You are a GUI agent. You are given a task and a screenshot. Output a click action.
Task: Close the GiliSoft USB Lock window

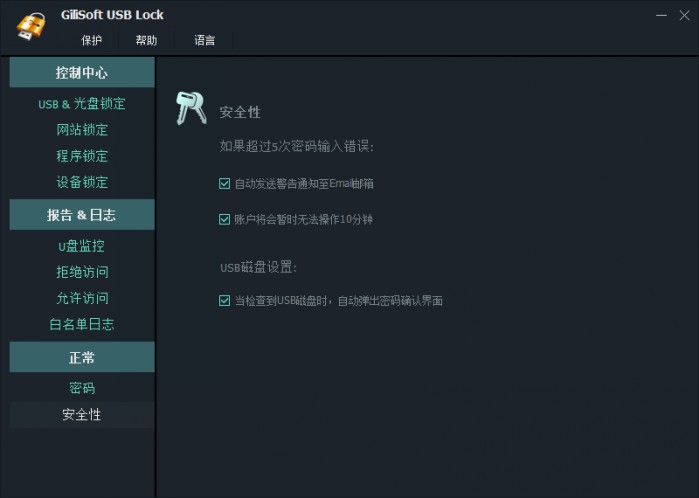(x=684, y=16)
